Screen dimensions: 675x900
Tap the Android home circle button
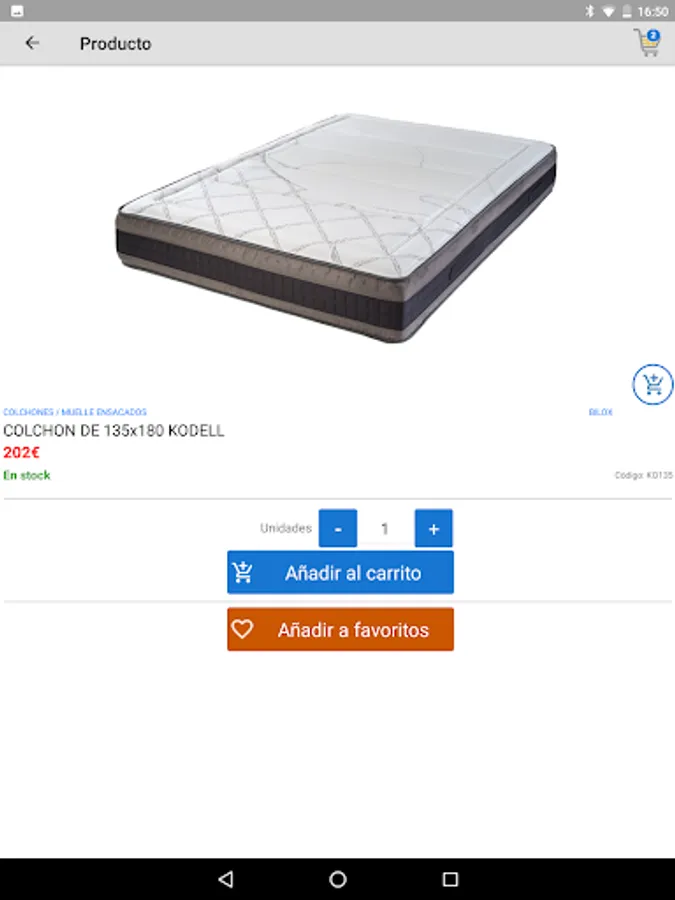pos(338,879)
